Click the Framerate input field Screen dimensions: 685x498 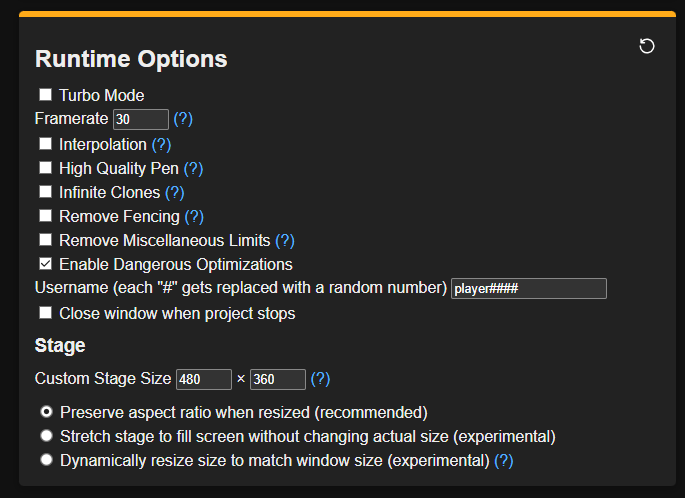tap(141, 120)
